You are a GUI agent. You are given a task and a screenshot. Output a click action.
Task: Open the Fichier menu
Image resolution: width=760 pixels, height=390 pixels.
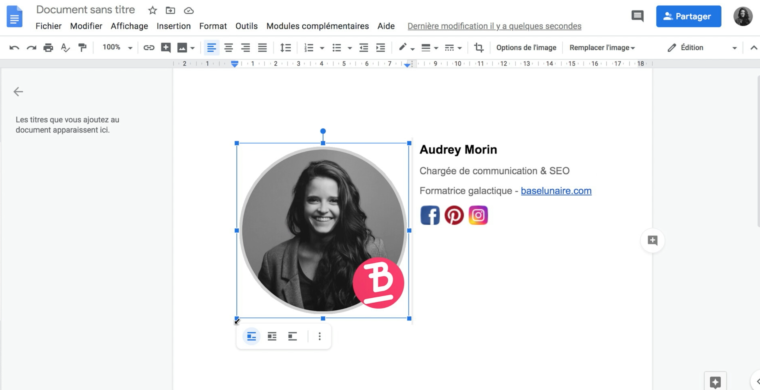click(48, 26)
